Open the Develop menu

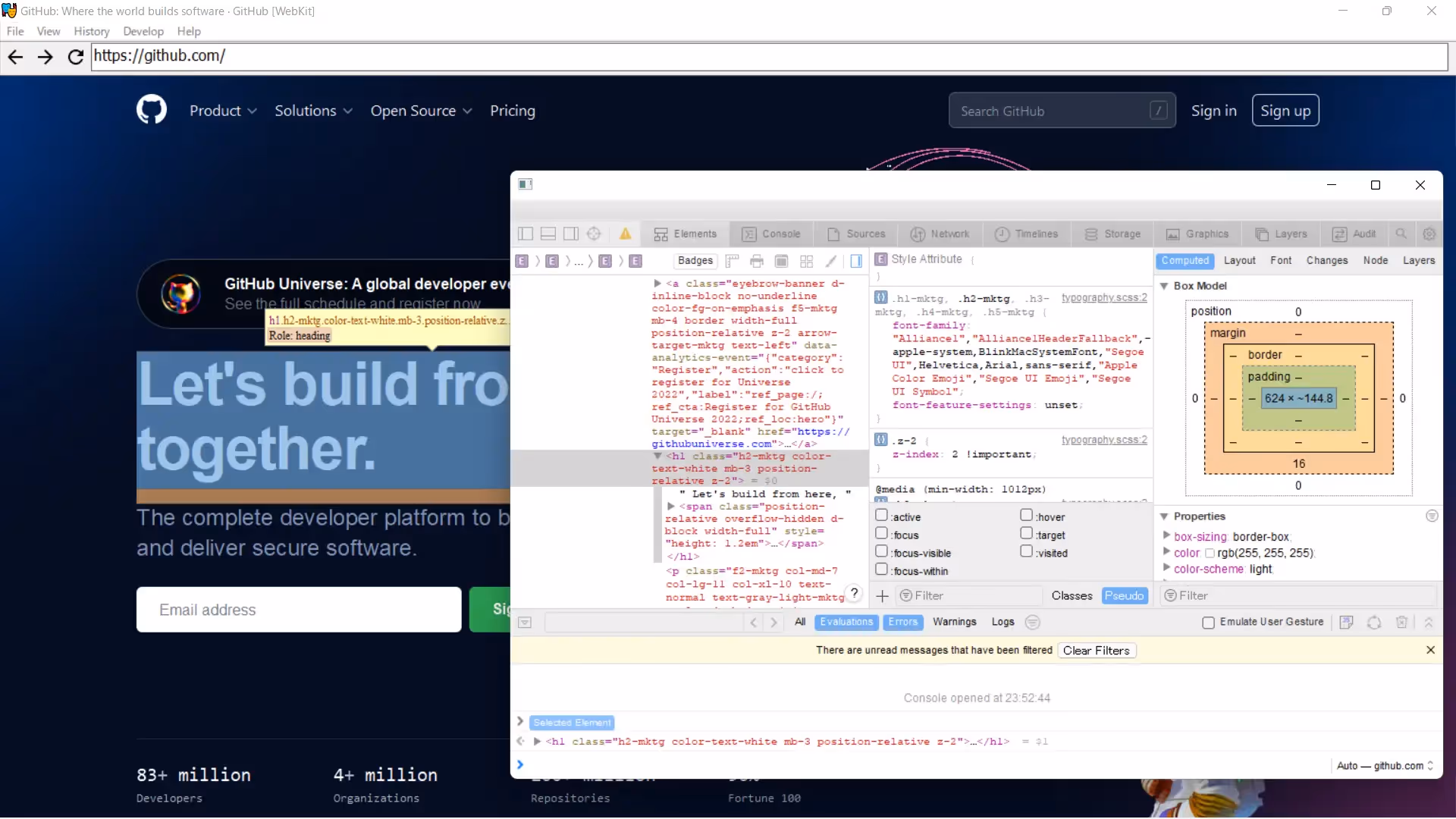(x=143, y=31)
